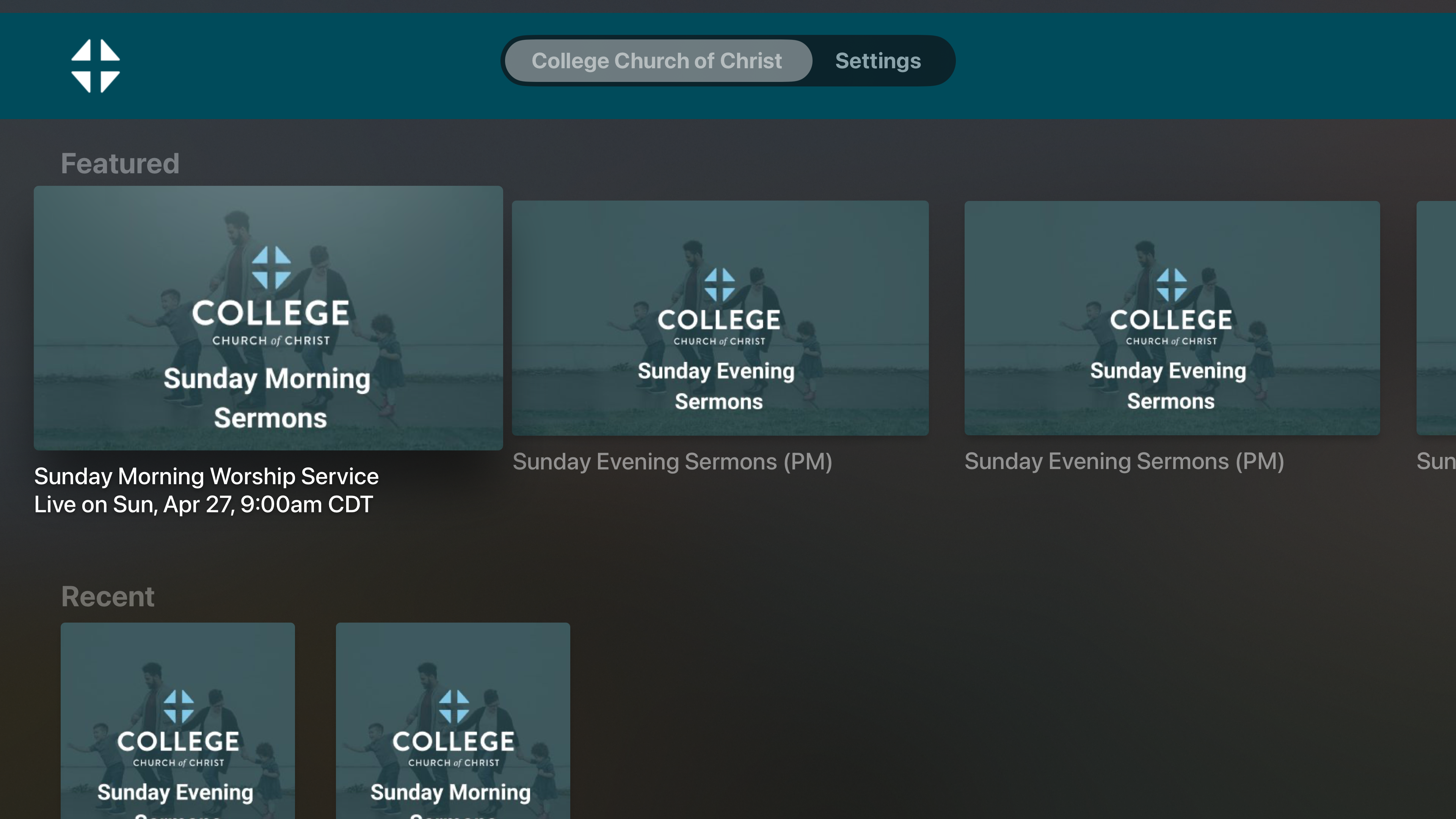Click the College Church cross logo
Screen dimensions: 1456x819
[x=96, y=66]
